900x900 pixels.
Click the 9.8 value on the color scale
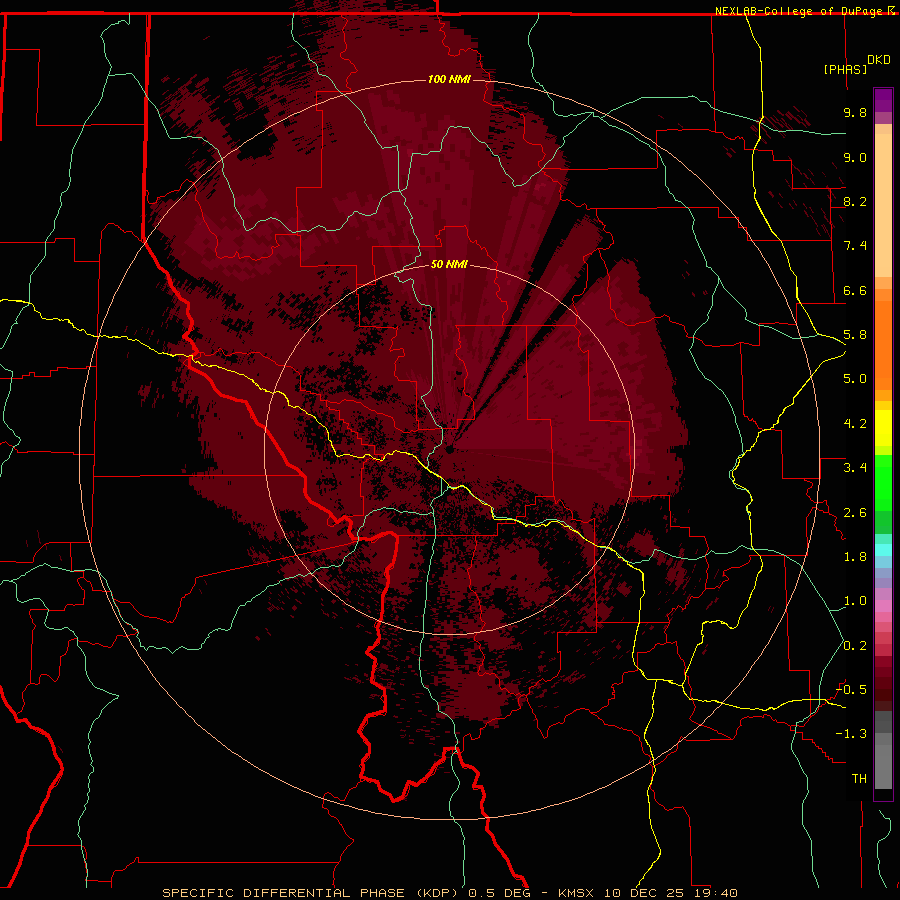(855, 112)
